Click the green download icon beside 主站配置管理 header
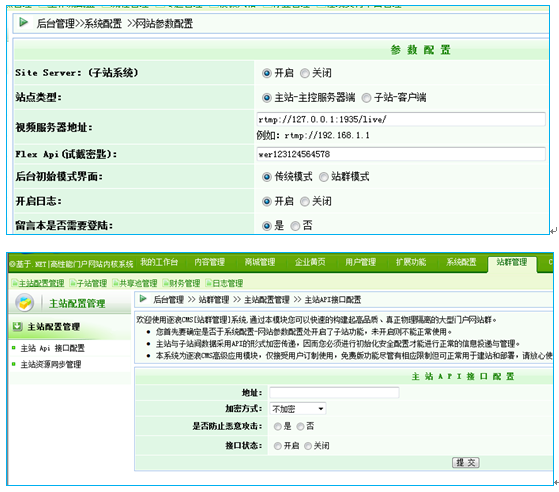This screenshot has width=559, height=492. click(x=17, y=326)
